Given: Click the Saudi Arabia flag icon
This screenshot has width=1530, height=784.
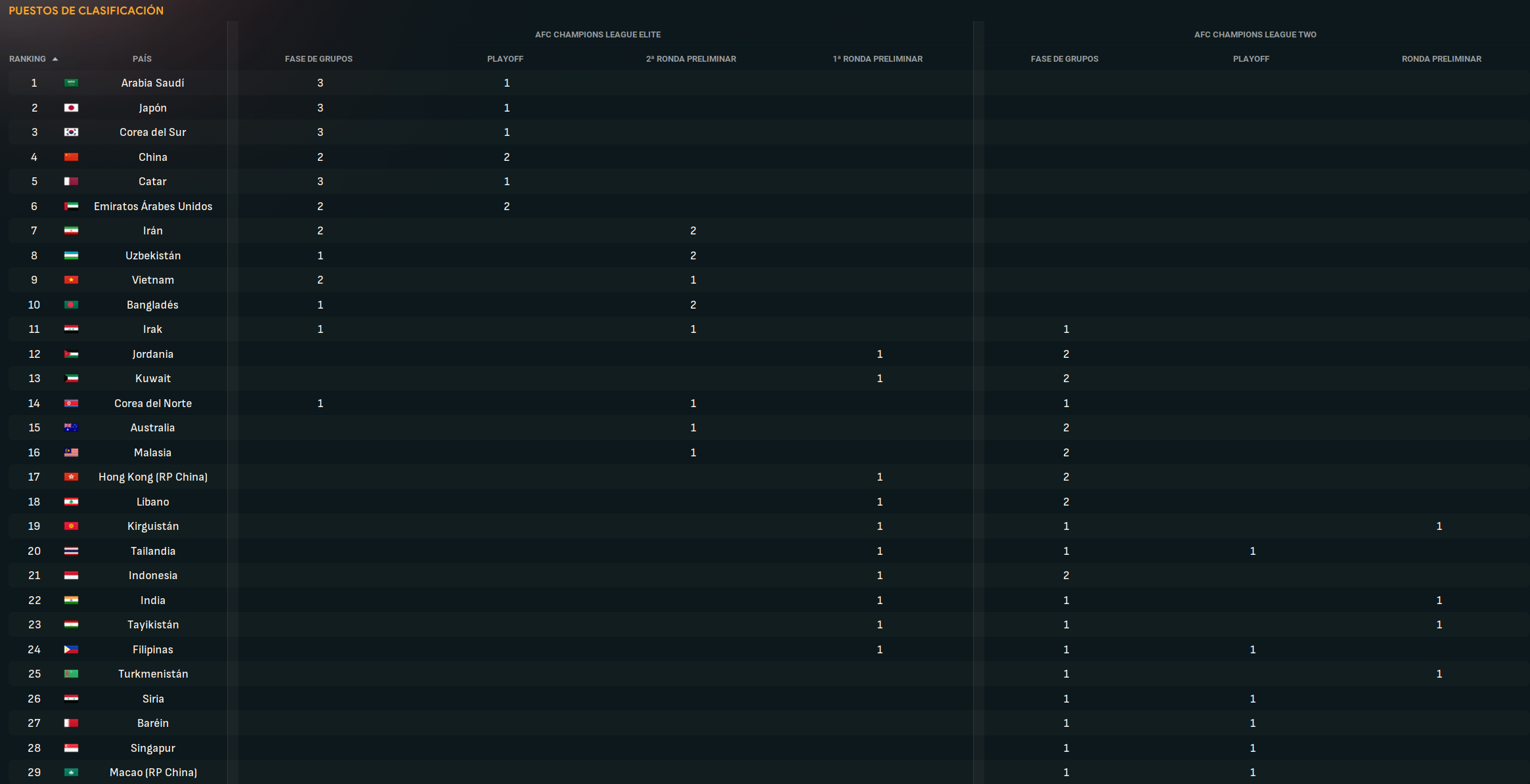Looking at the screenshot, I should [71, 83].
